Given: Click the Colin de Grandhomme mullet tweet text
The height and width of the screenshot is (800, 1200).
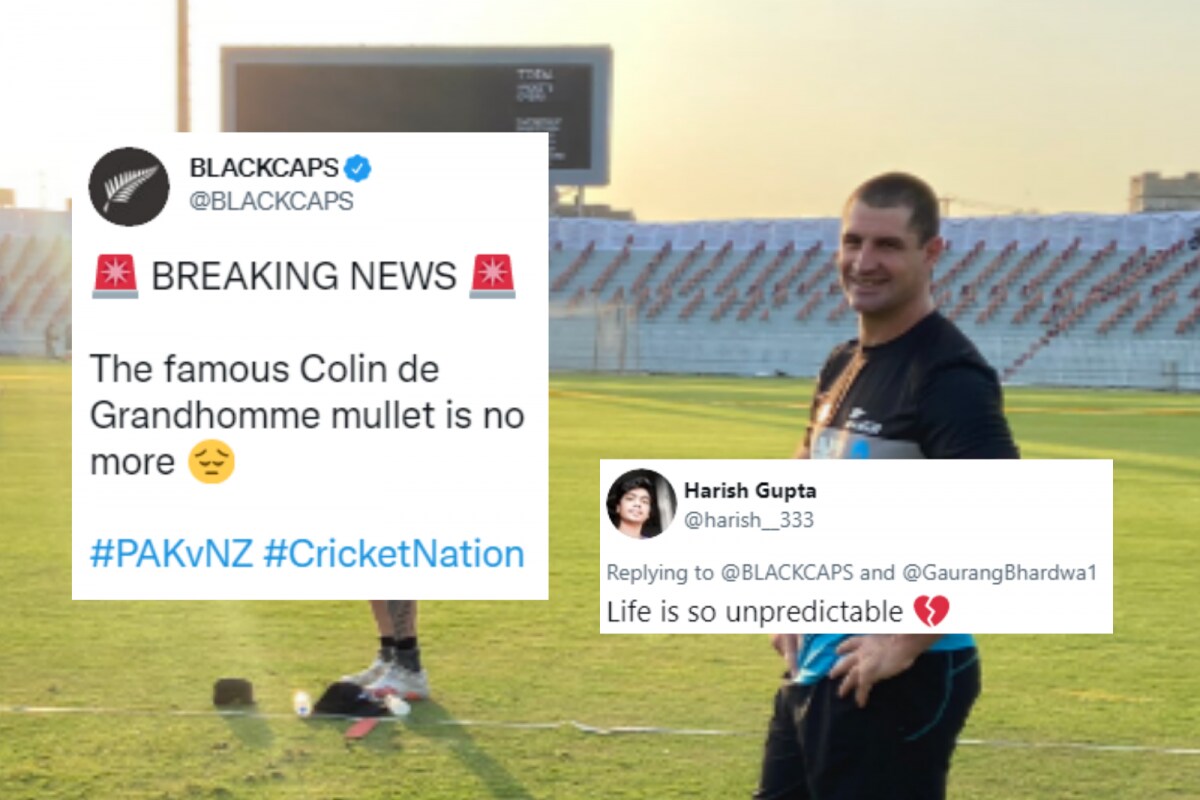Looking at the screenshot, I should tap(307, 415).
